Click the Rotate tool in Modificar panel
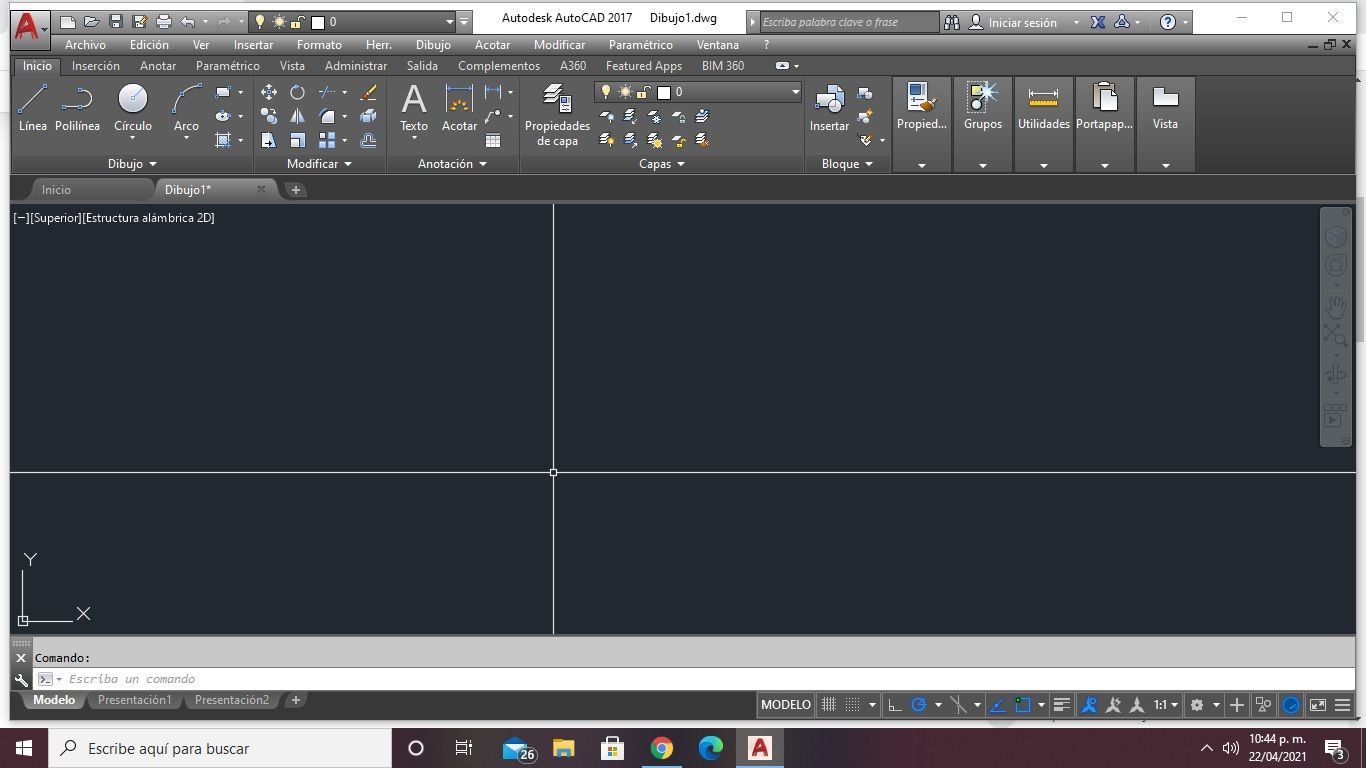Screen dimensions: 1366x768 (x=297, y=92)
